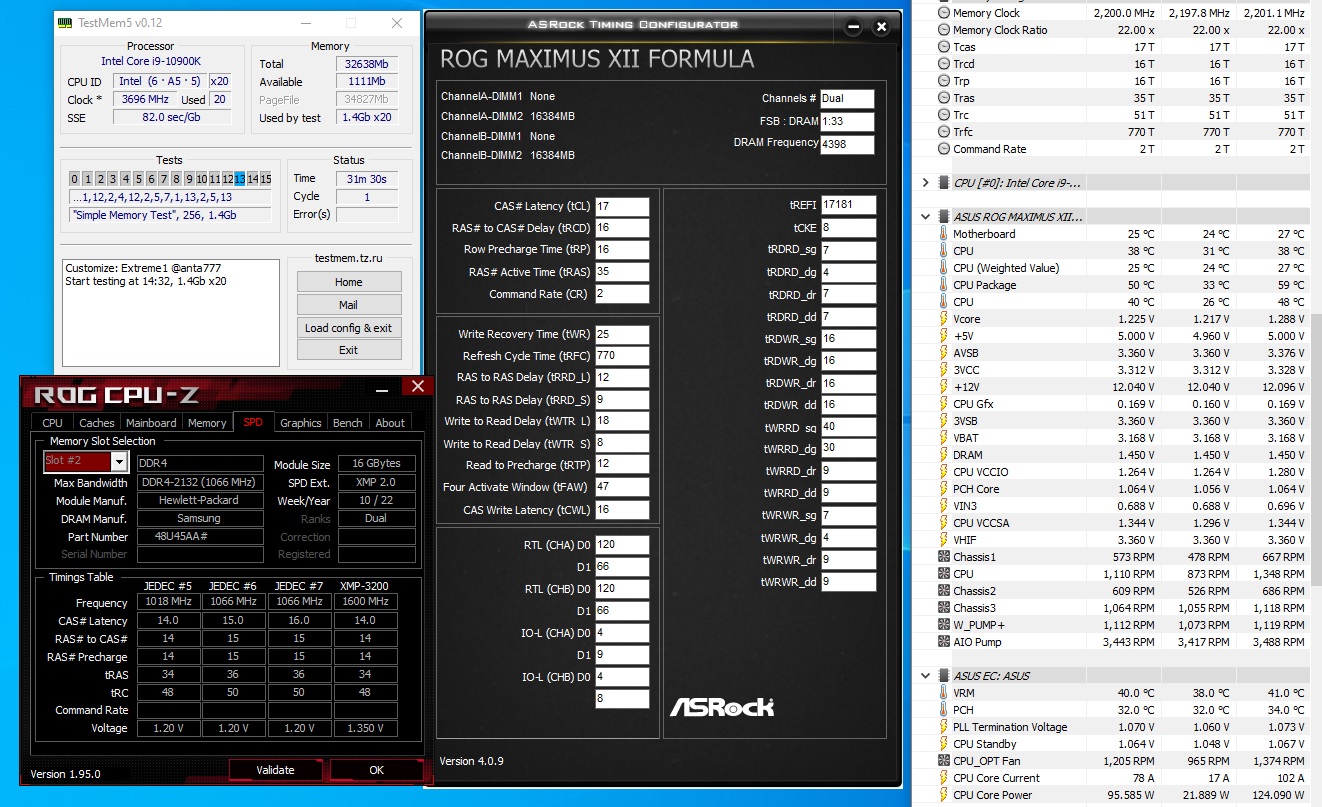
Task: Click the CAS# Latency (tCL) field
Action: (x=622, y=207)
